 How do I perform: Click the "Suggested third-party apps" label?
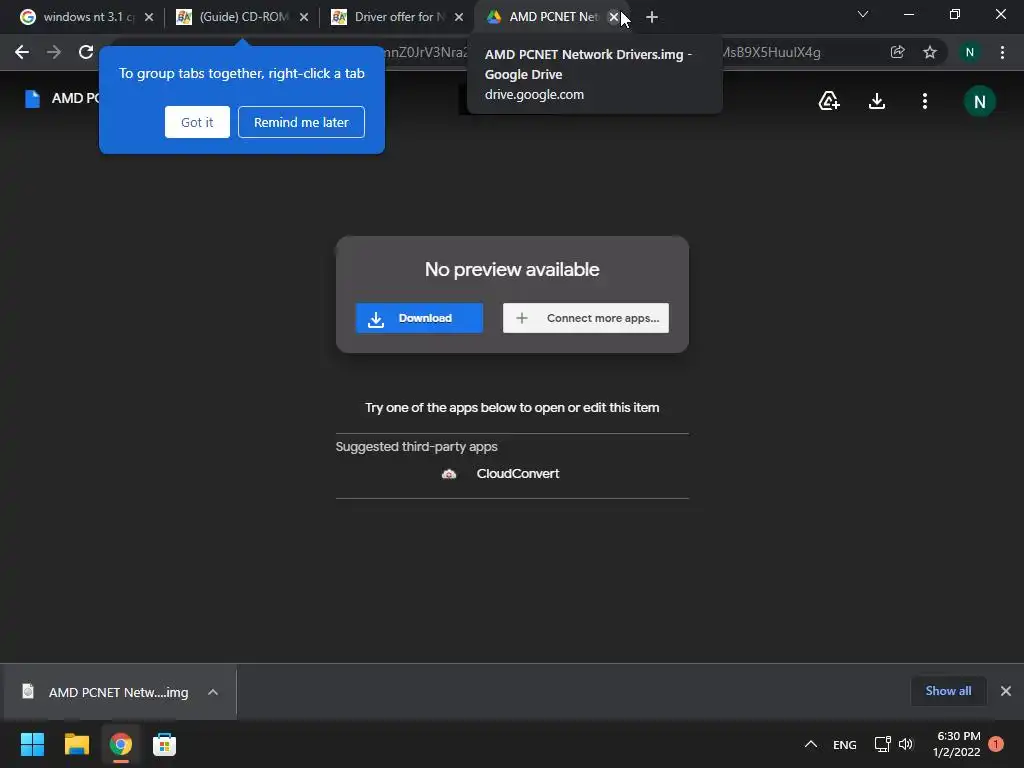[417, 447]
